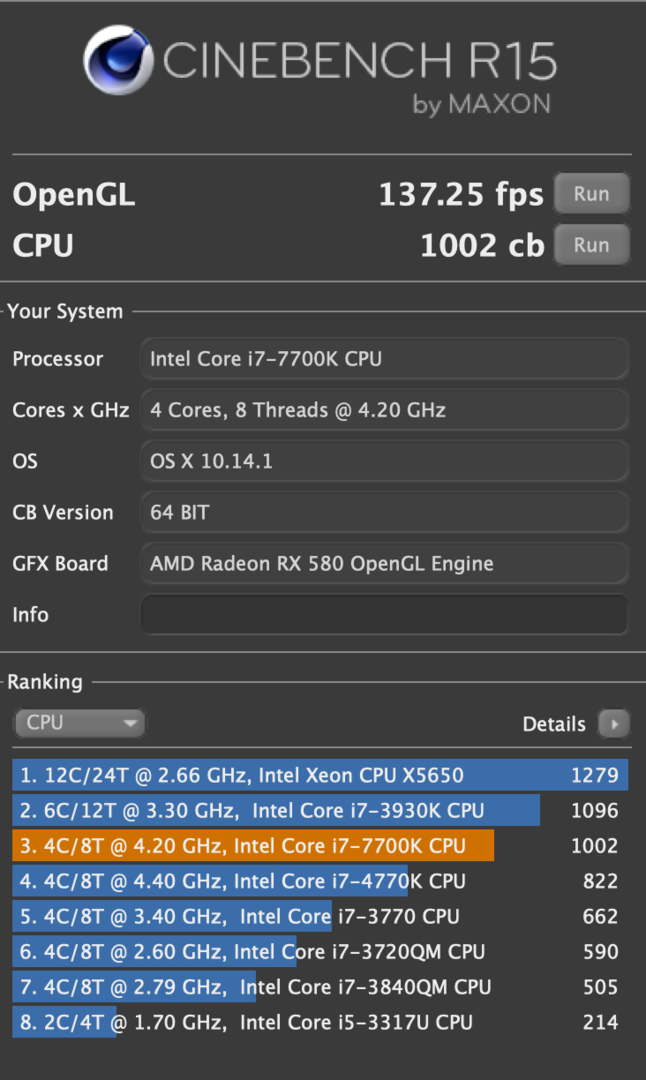Open the CPU ranking type dropdown

click(79, 723)
